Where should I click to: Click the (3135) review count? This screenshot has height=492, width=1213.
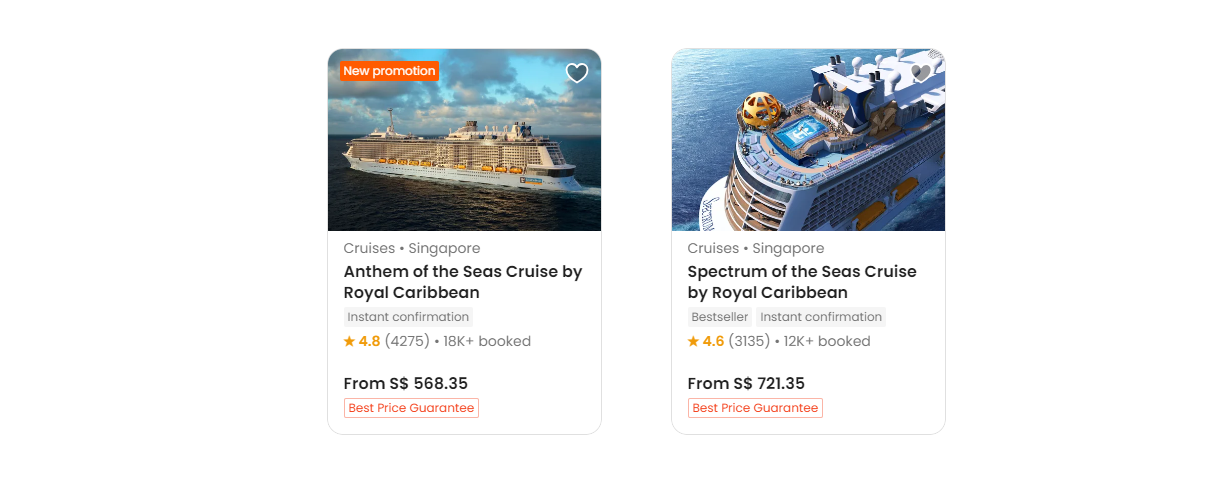[749, 341]
